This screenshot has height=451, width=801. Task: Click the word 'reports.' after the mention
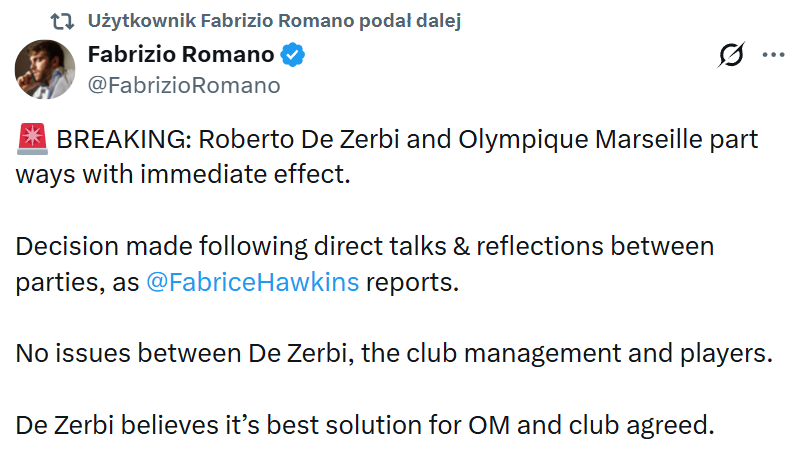click(412, 282)
